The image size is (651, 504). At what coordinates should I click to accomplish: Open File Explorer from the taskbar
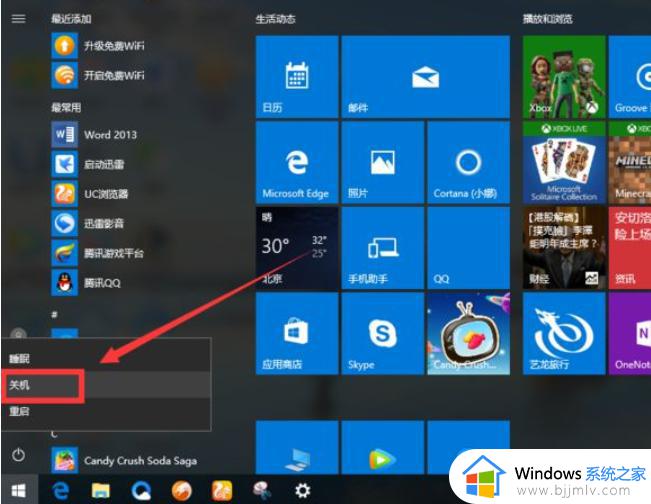click(100, 491)
